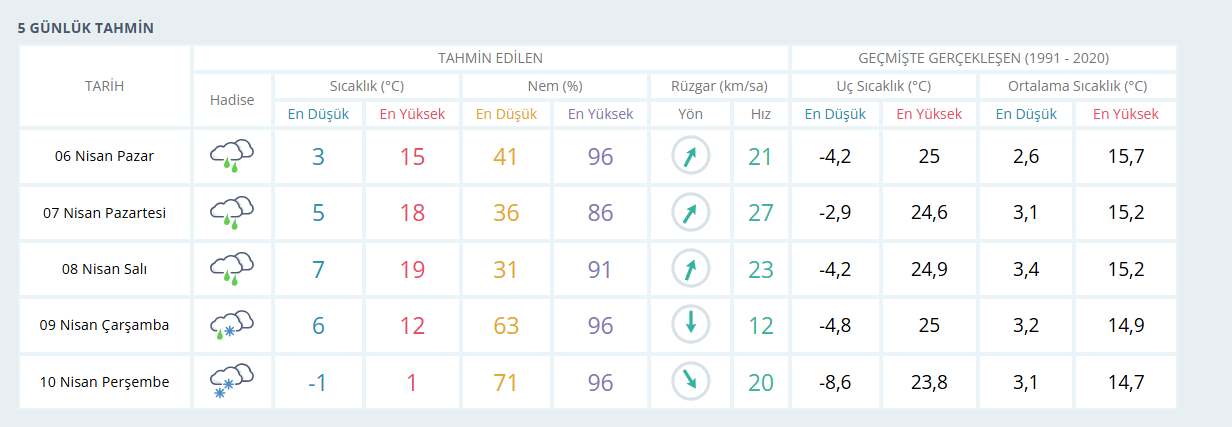The image size is (1232, 427).
Task: Click the snow icon for 10 Nisan Perşembe
Action: coord(231,380)
